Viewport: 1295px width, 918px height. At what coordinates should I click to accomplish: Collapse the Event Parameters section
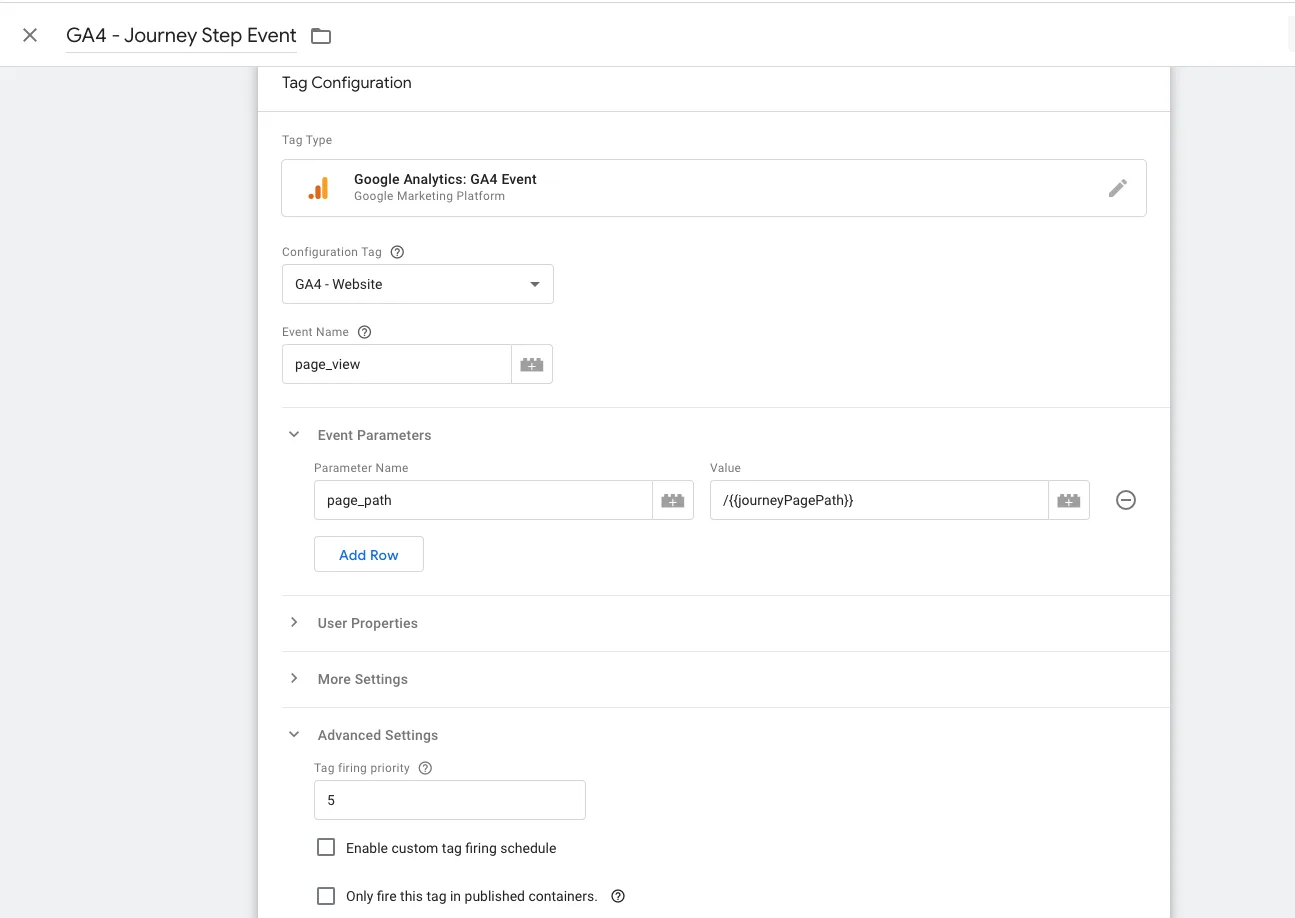[x=294, y=435]
